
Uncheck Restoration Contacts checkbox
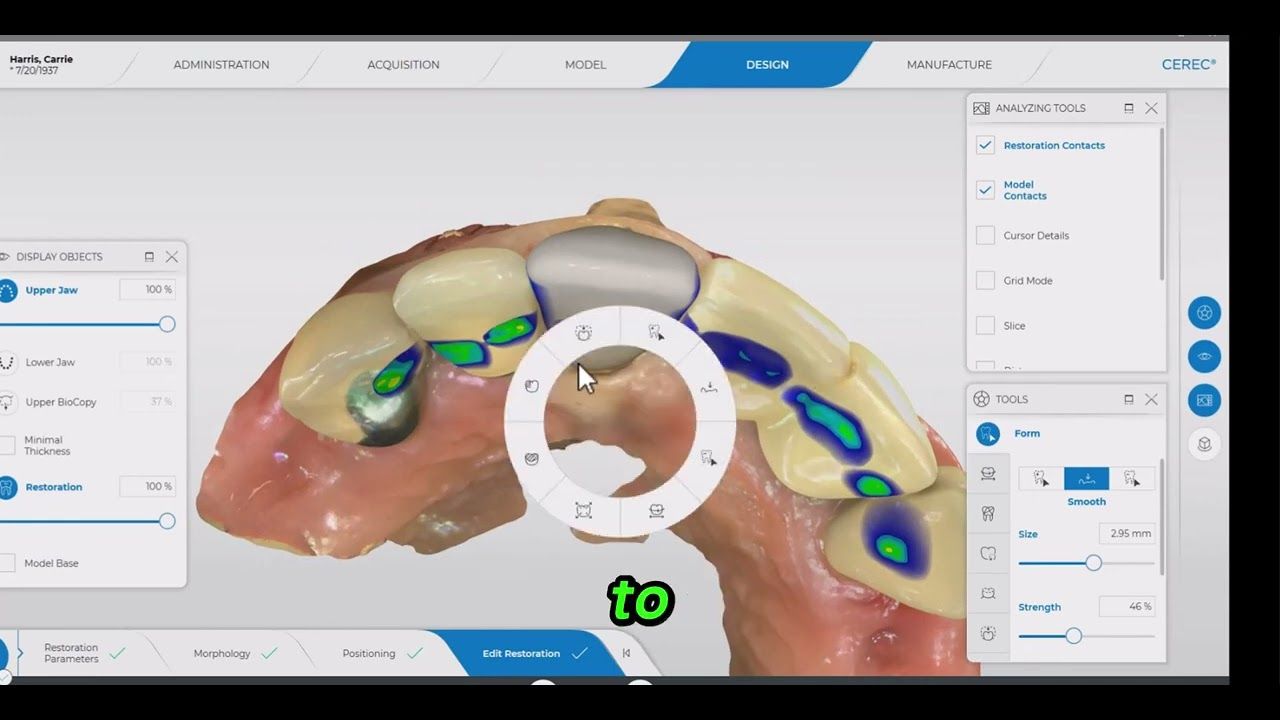[x=985, y=145]
